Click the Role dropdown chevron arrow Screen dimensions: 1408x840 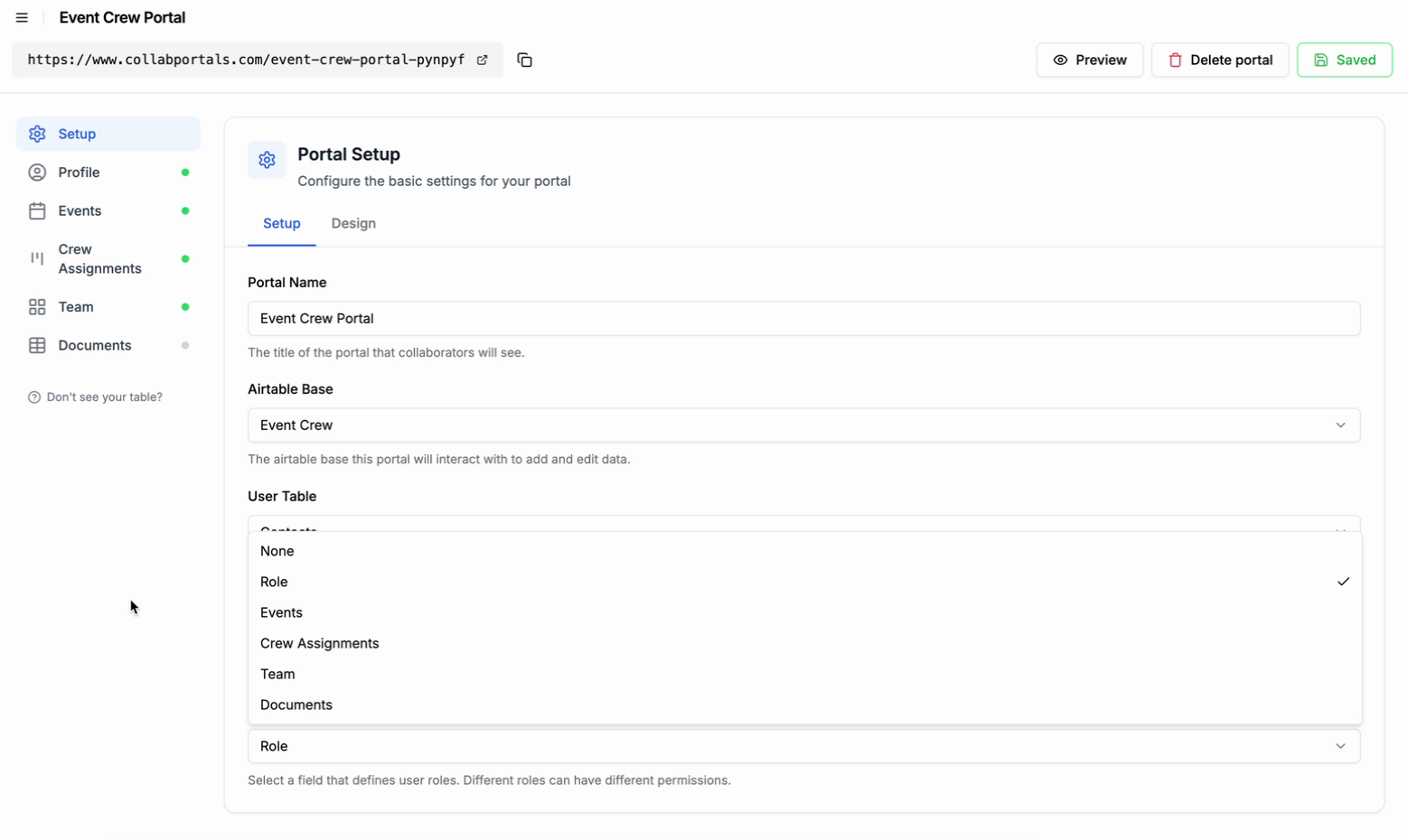click(x=1340, y=746)
